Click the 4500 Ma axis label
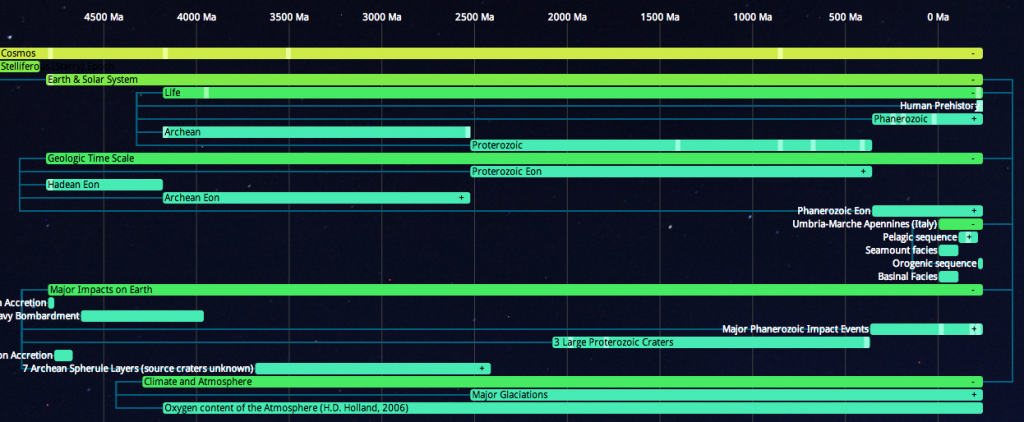1024x422 pixels. [x=104, y=18]
